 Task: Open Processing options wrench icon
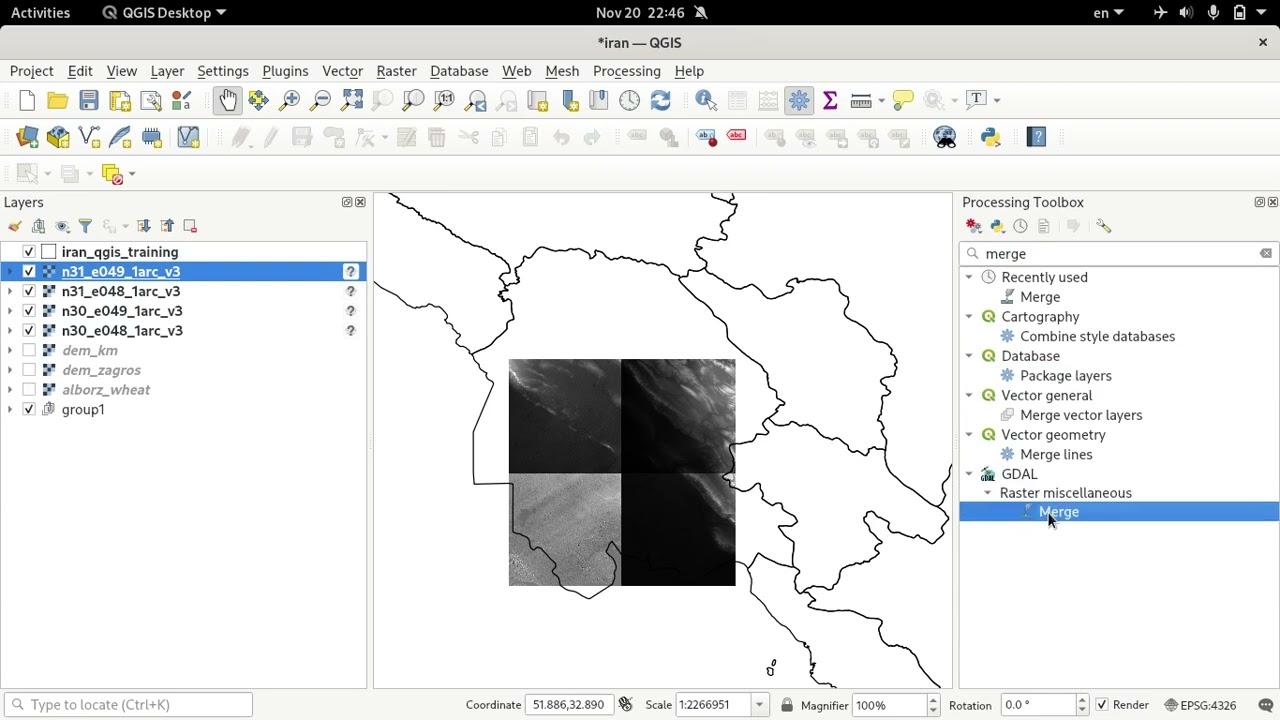[x=1104, y=226]
